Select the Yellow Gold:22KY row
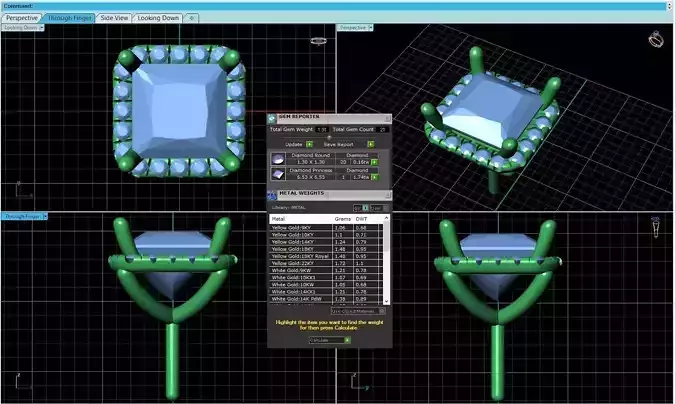 (326, 263)
